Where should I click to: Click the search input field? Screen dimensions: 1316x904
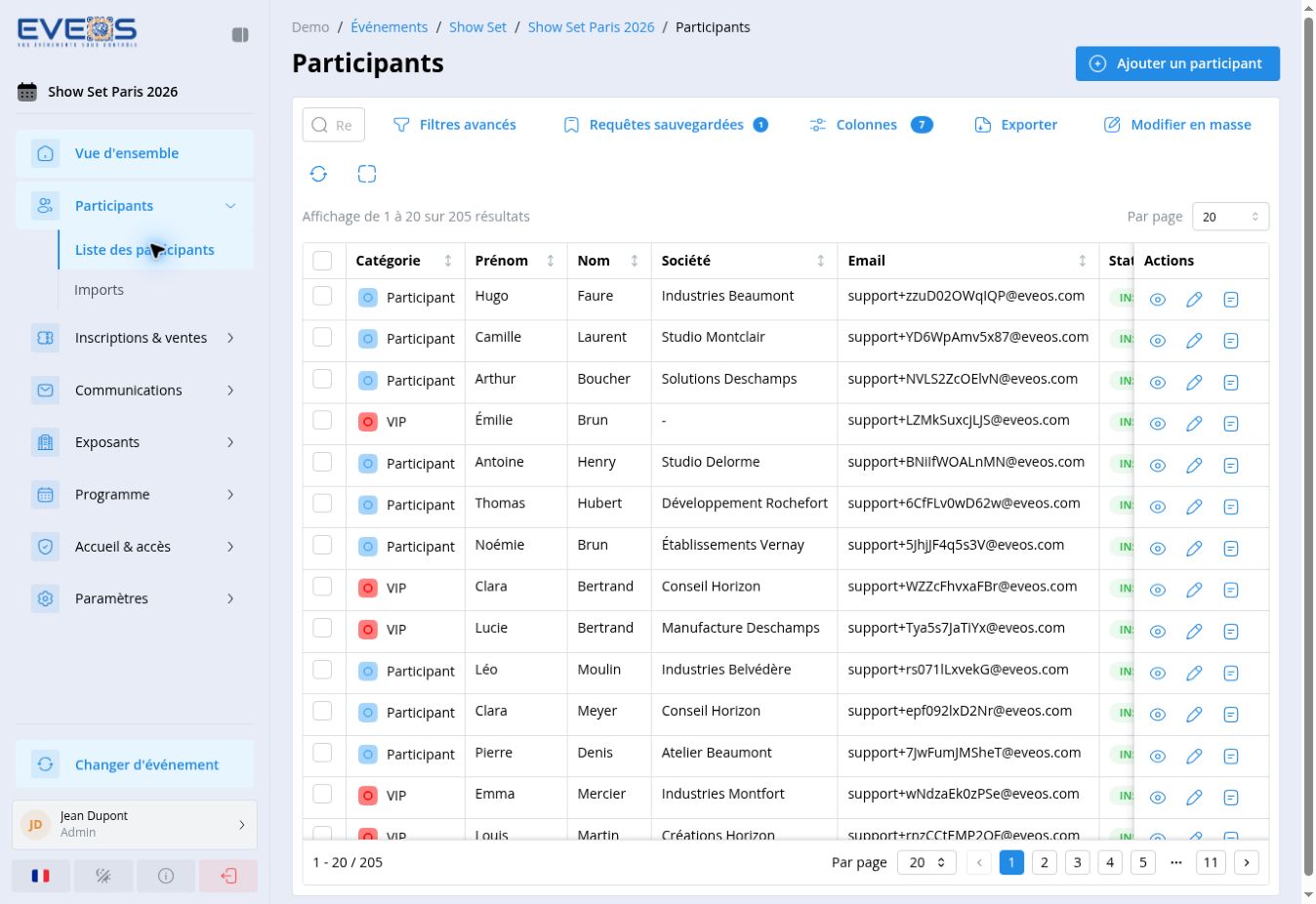(334, 125)
